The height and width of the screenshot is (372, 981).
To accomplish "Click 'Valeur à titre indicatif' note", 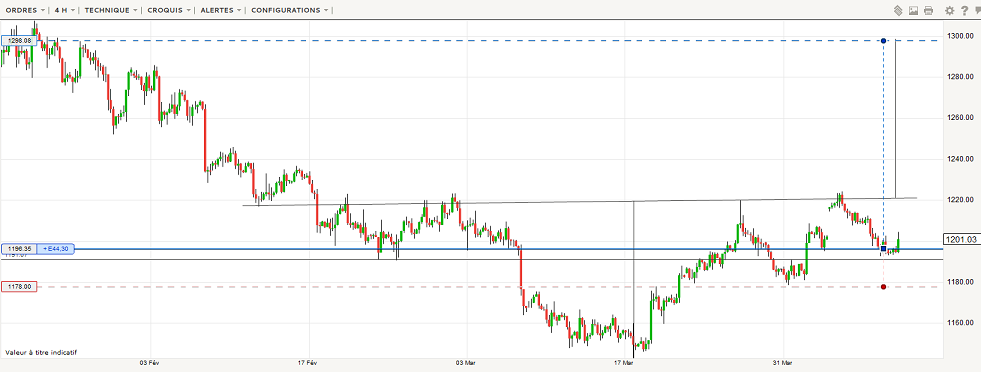I will point(41,353).
